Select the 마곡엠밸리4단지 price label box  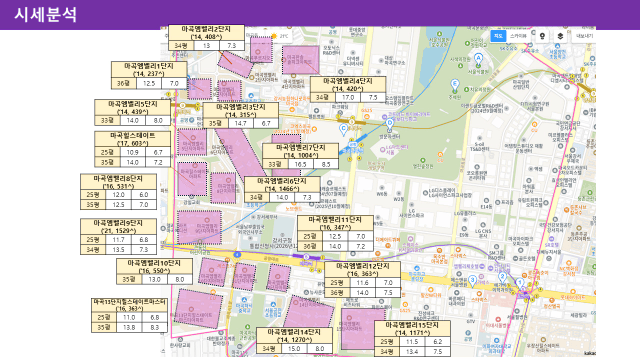point(348,89)
